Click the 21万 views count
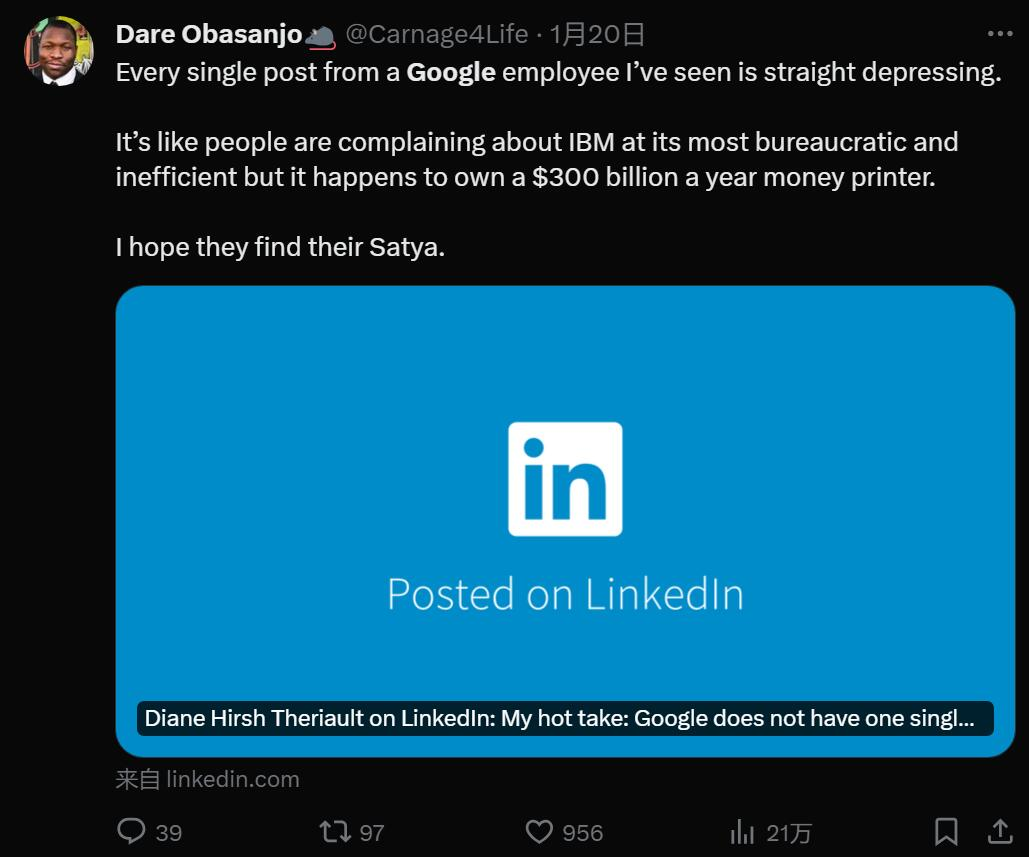The width and height of the screenshot is (1029, 857). (789, 832)
